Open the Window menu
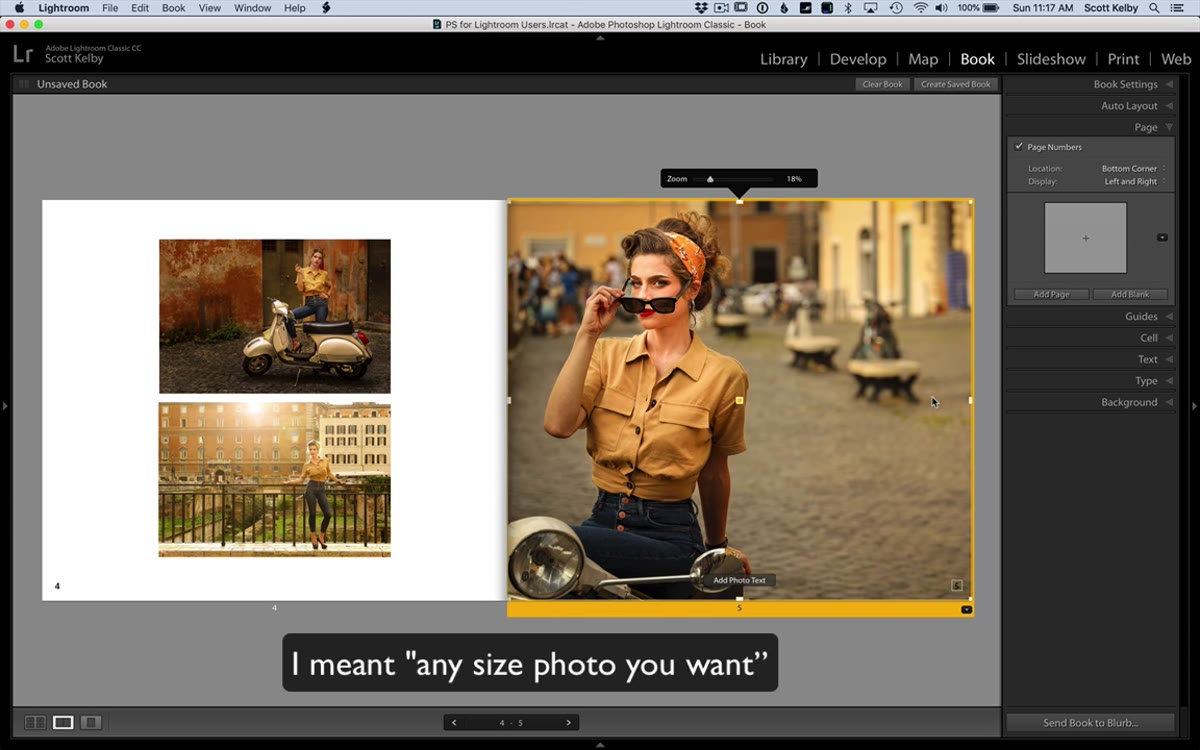 pos(253,8)
